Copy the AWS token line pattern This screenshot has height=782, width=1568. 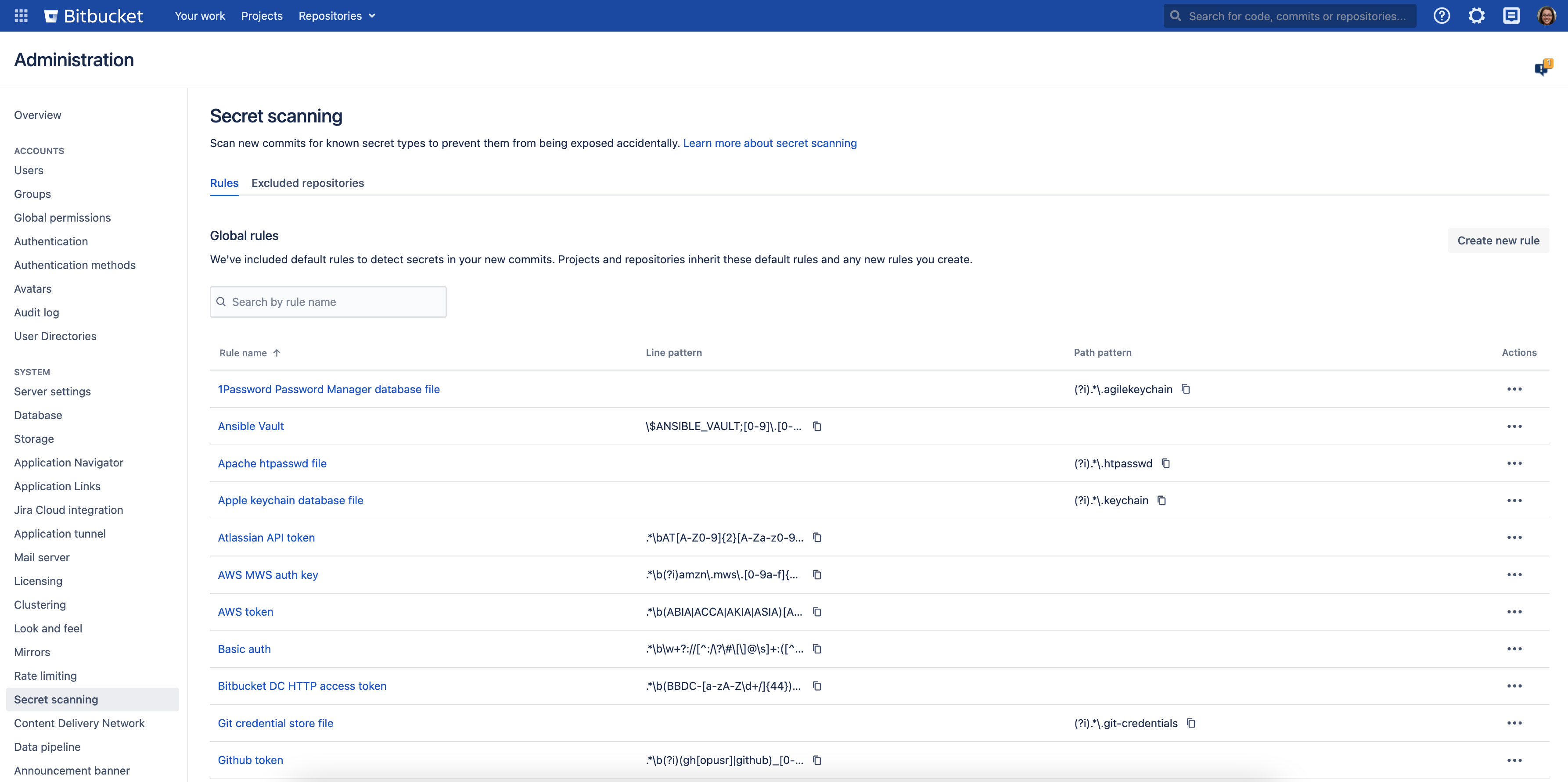(817, 612)
